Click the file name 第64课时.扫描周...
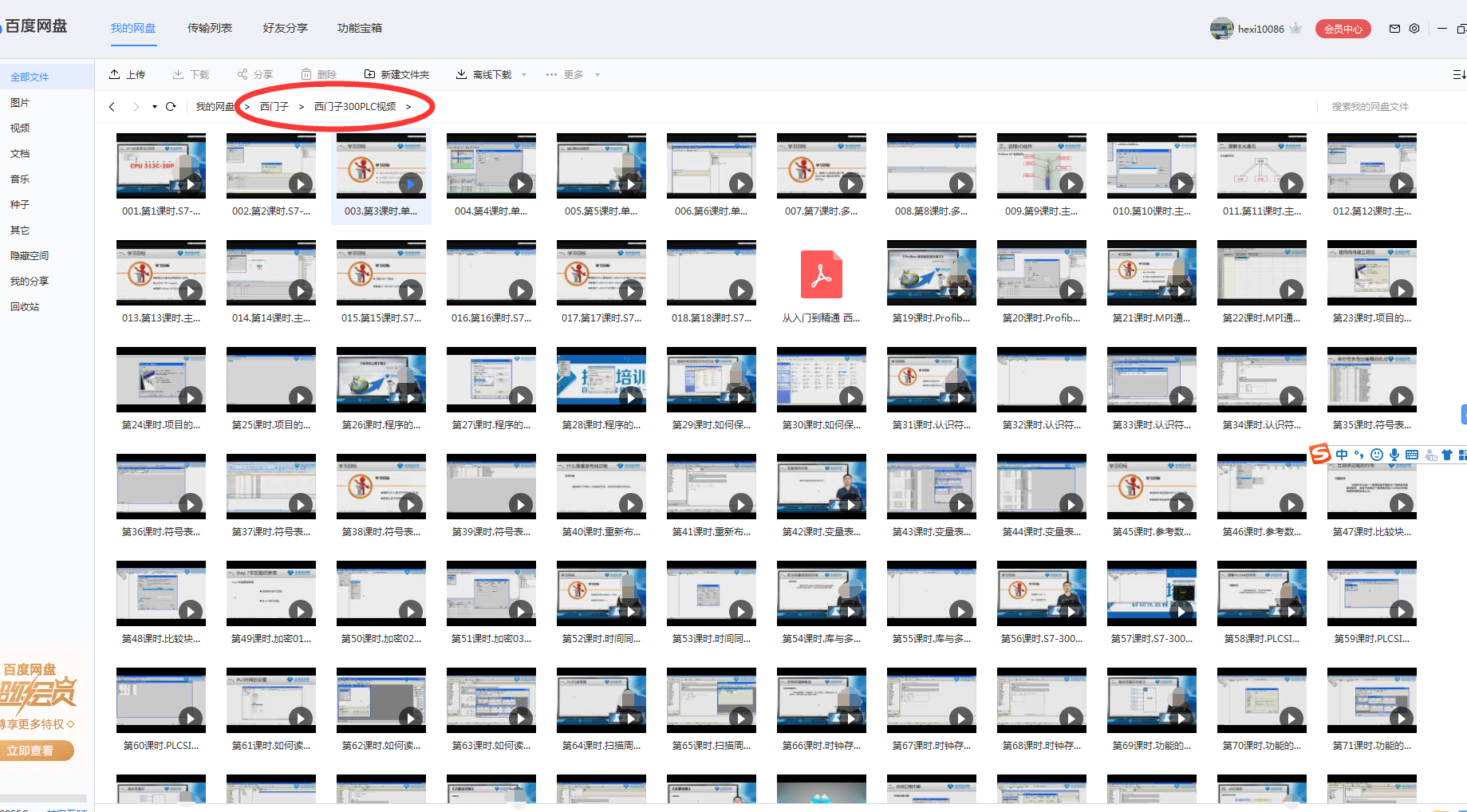Image resolution: width=1467 pixels, height=812 pixels. (601, 746)
